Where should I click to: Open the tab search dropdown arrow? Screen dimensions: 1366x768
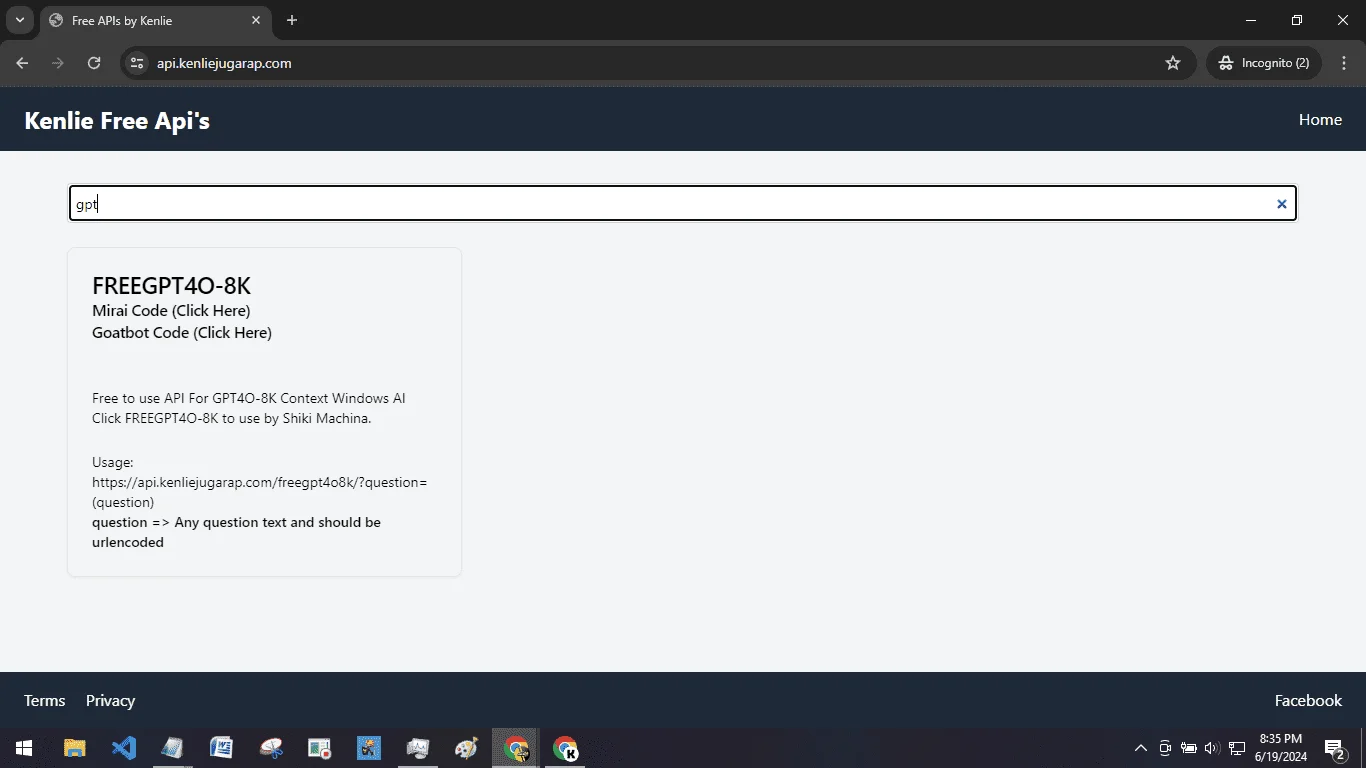click(19, 20)
